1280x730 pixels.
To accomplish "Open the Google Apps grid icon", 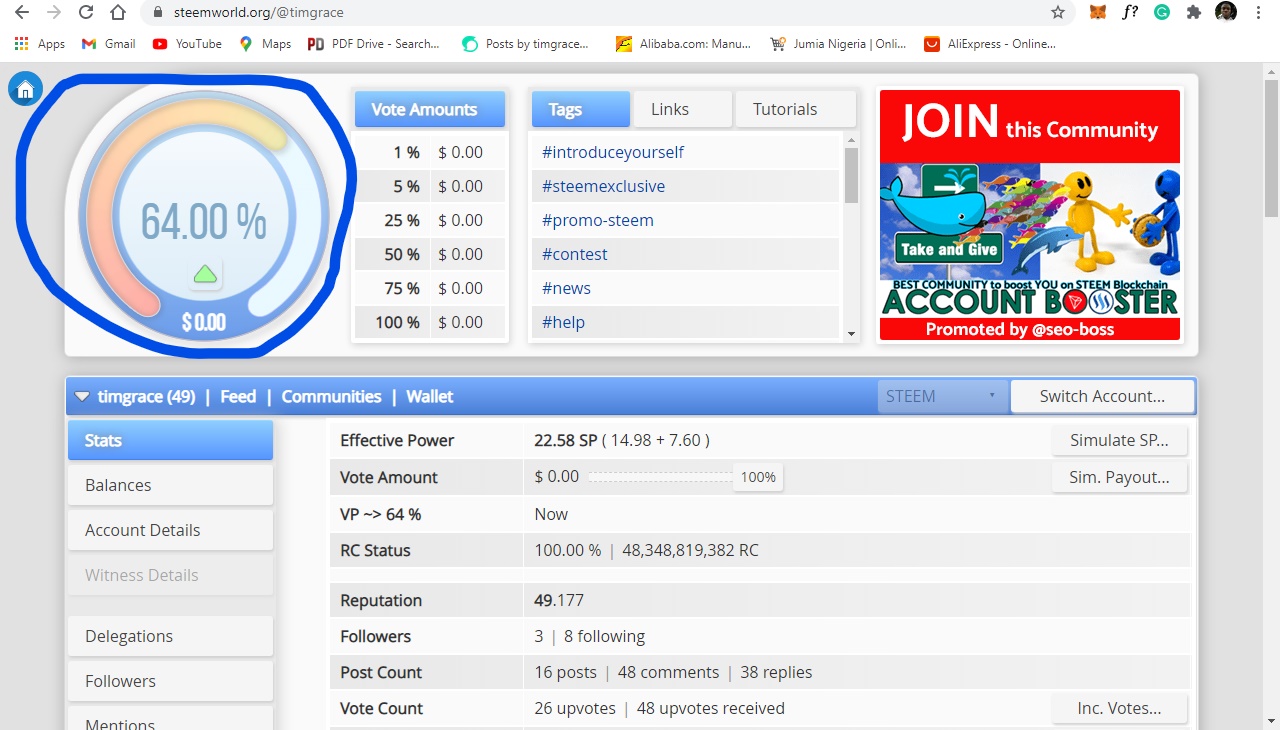I will pos(18,43).
